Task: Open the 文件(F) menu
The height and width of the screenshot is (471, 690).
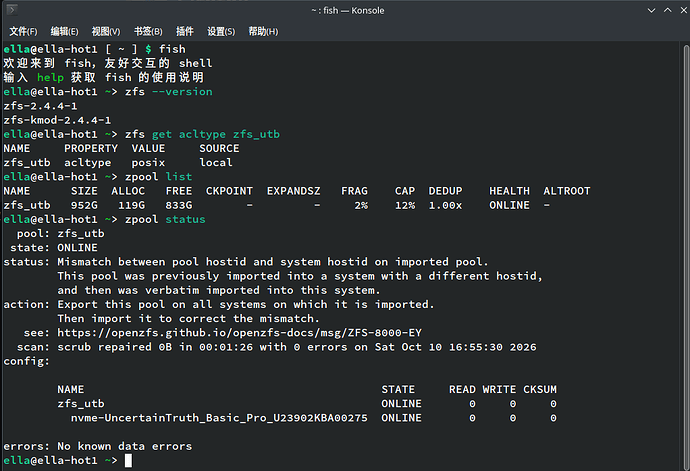Action: pyautogui.click(x=23, y=31)
